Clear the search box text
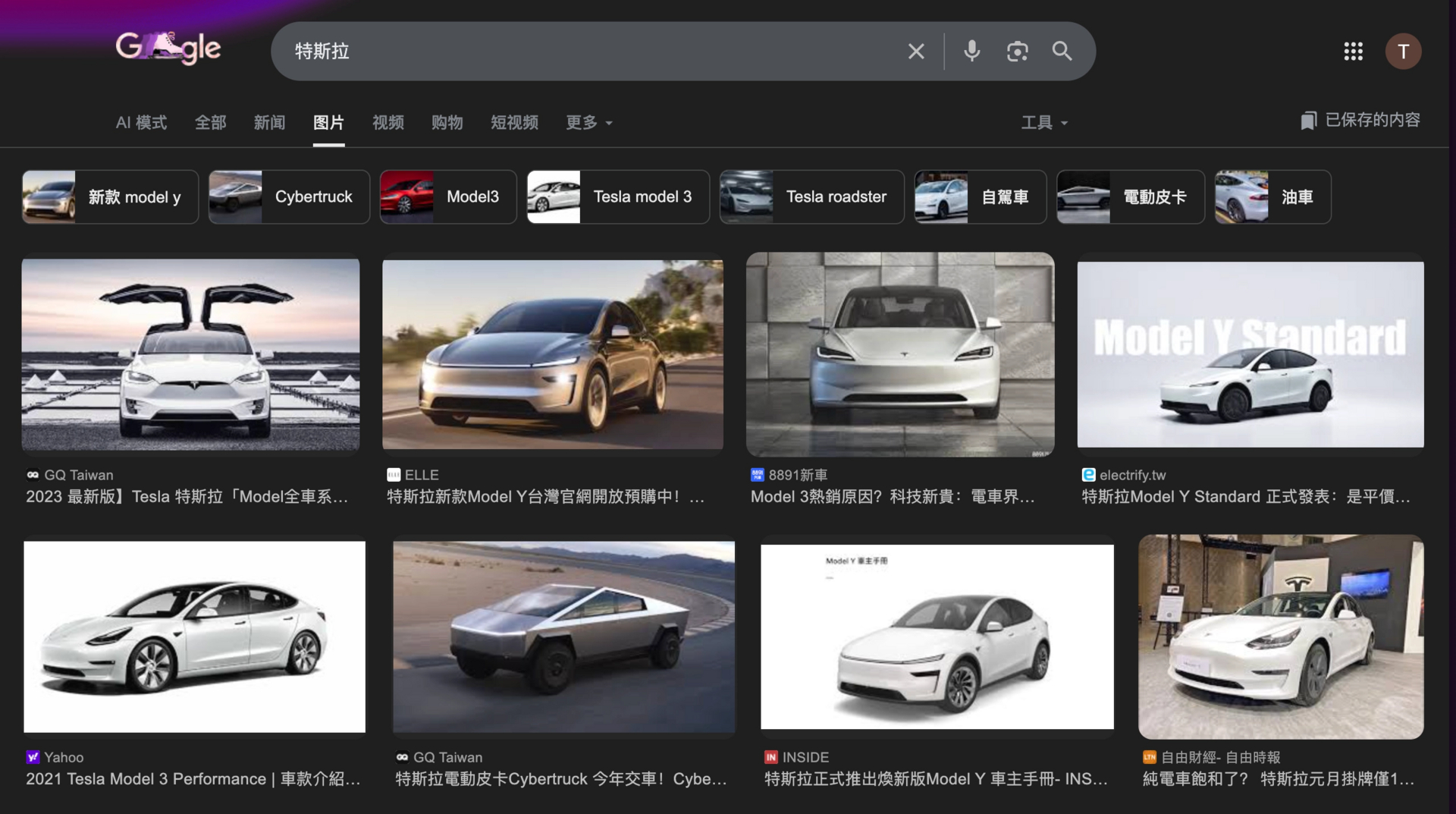The image size is (1456, 814). tap(915, 52)
